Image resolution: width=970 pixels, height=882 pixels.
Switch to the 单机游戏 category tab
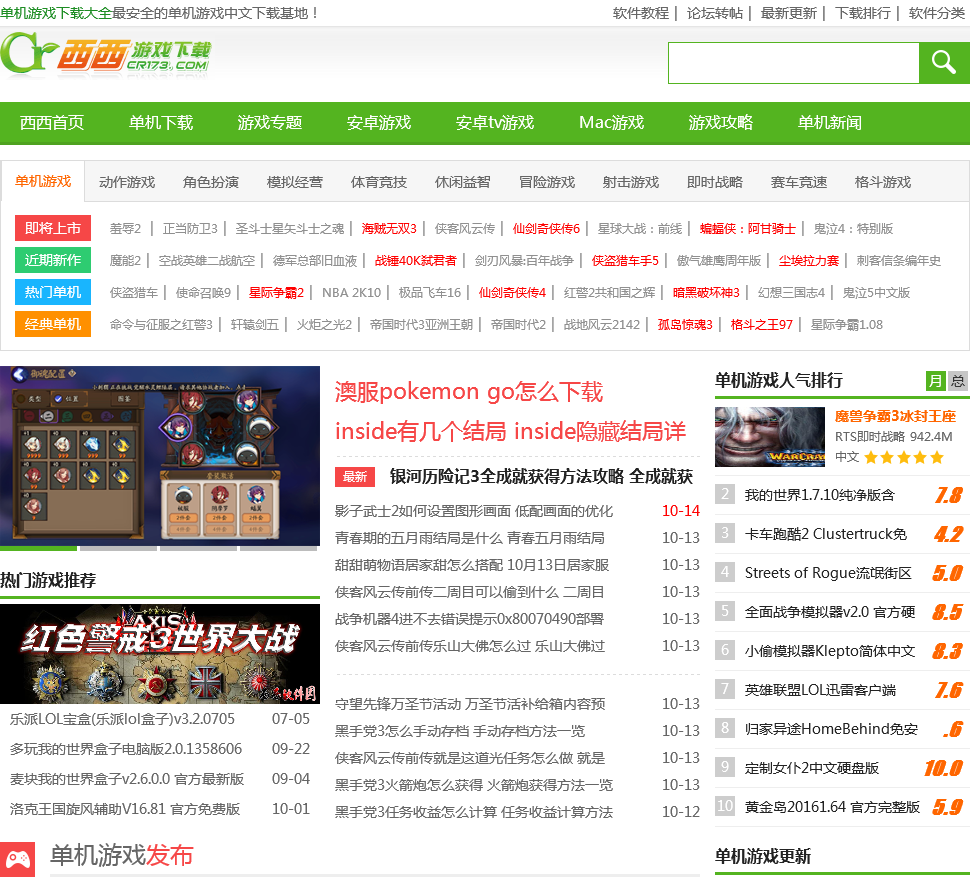coord(43,181)
